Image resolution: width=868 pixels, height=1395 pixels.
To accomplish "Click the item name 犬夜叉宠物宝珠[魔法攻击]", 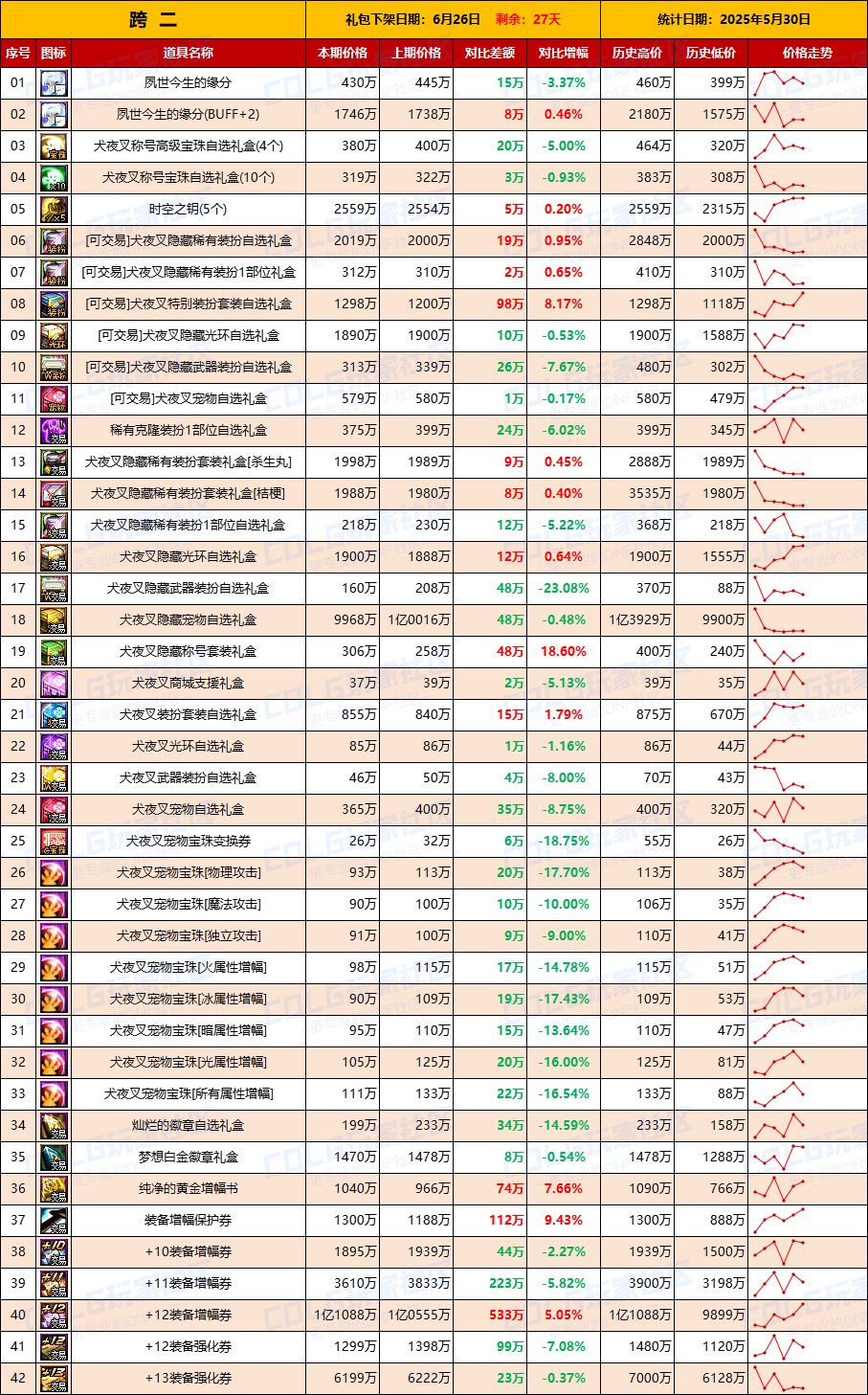I will (189, 905).
